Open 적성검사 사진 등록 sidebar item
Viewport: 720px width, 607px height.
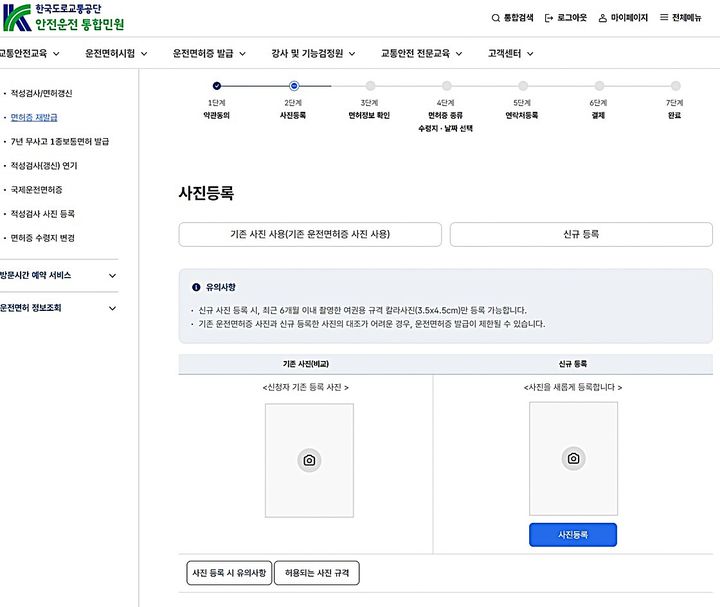[x=42, y=214]
